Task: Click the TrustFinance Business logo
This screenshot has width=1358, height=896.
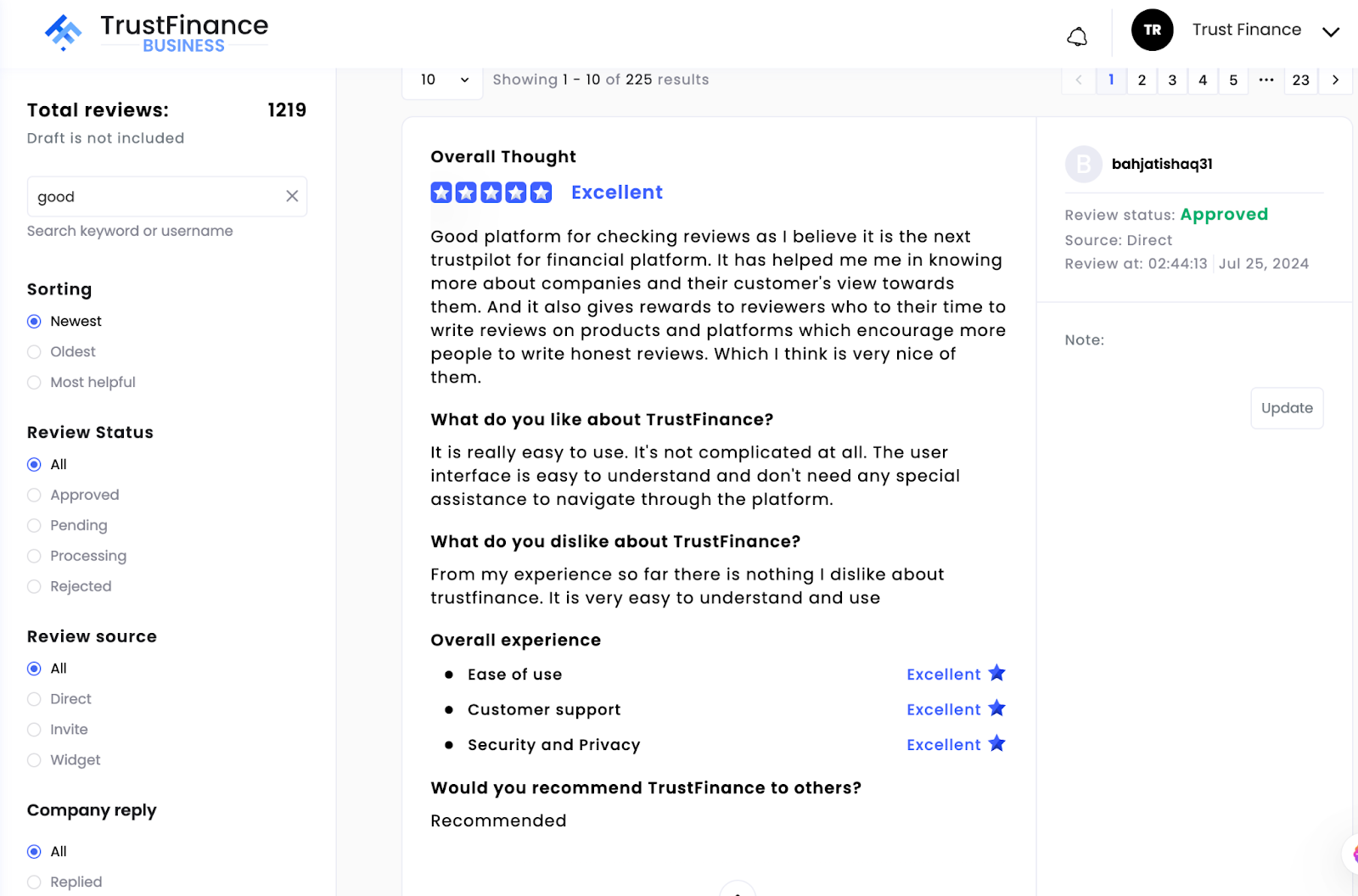Action: click(x=156, y=33)
